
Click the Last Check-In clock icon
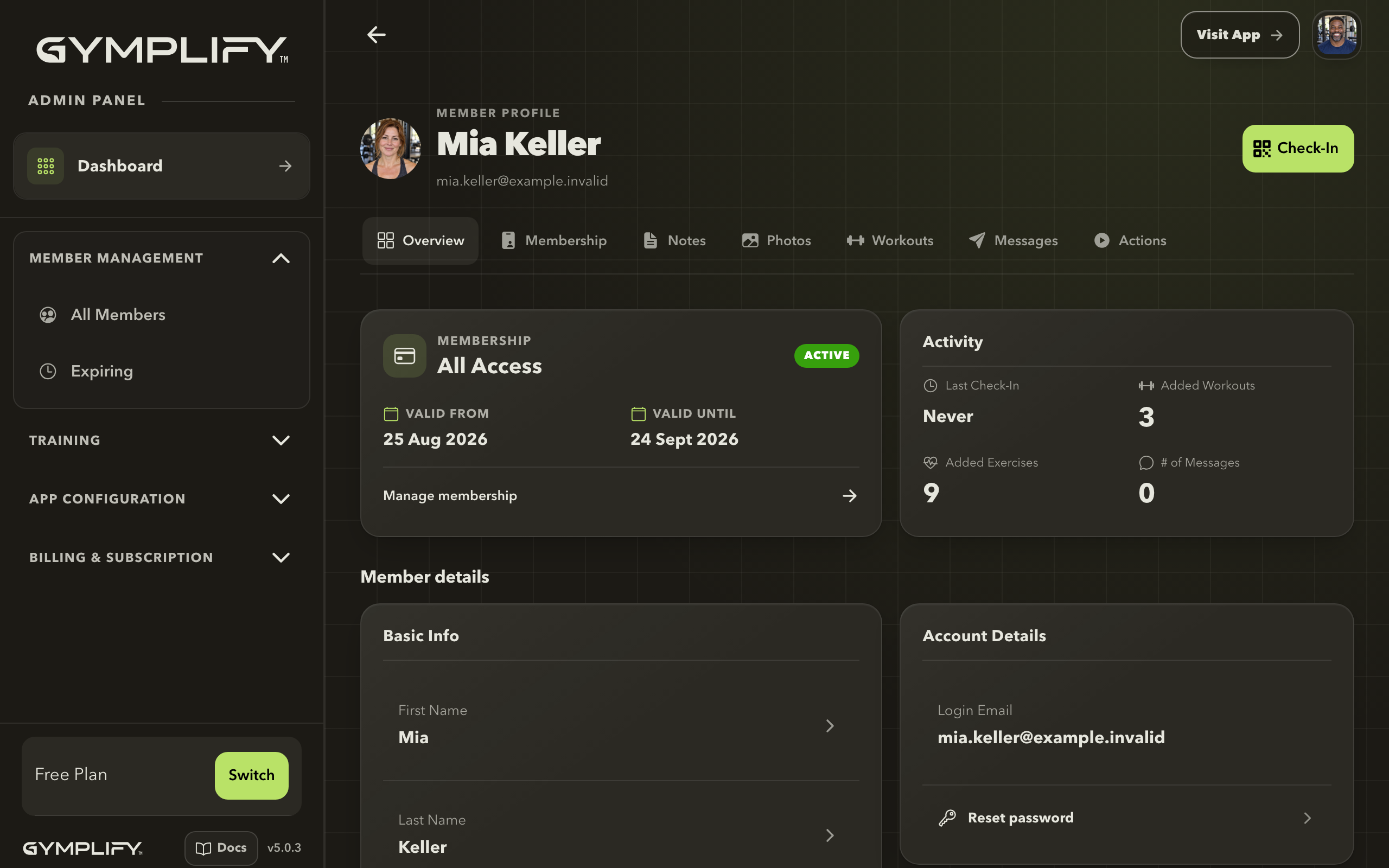pyautogui.click(x=931, y=386)
